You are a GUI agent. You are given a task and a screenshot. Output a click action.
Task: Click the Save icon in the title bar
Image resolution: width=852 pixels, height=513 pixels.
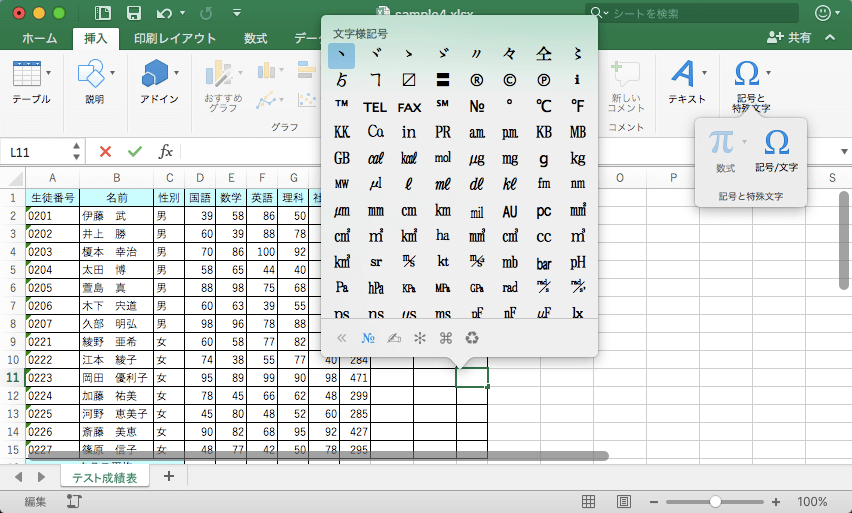pos(134,13)
